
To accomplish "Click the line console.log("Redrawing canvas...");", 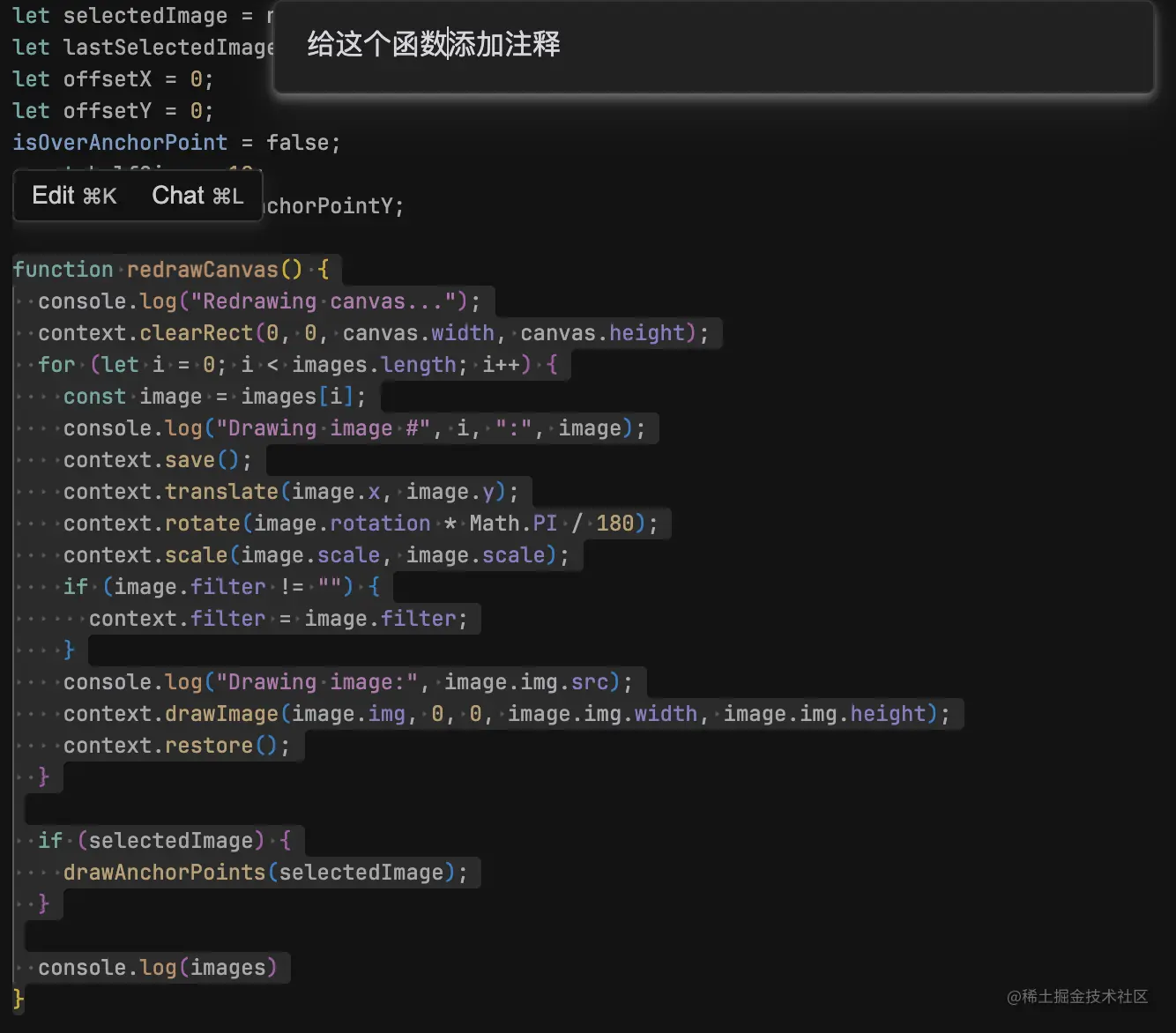I will (259, 301).
